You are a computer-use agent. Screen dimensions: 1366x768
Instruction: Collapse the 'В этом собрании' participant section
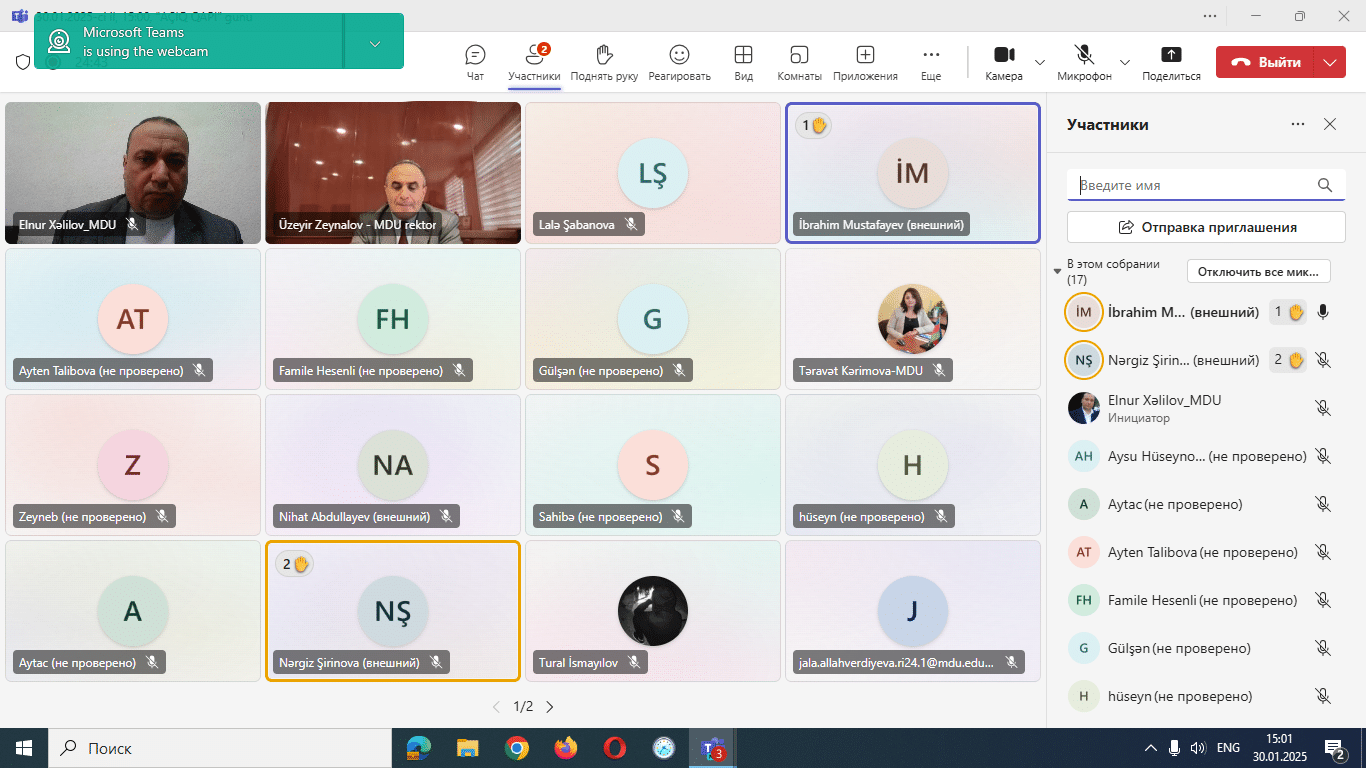point(1058,272)
